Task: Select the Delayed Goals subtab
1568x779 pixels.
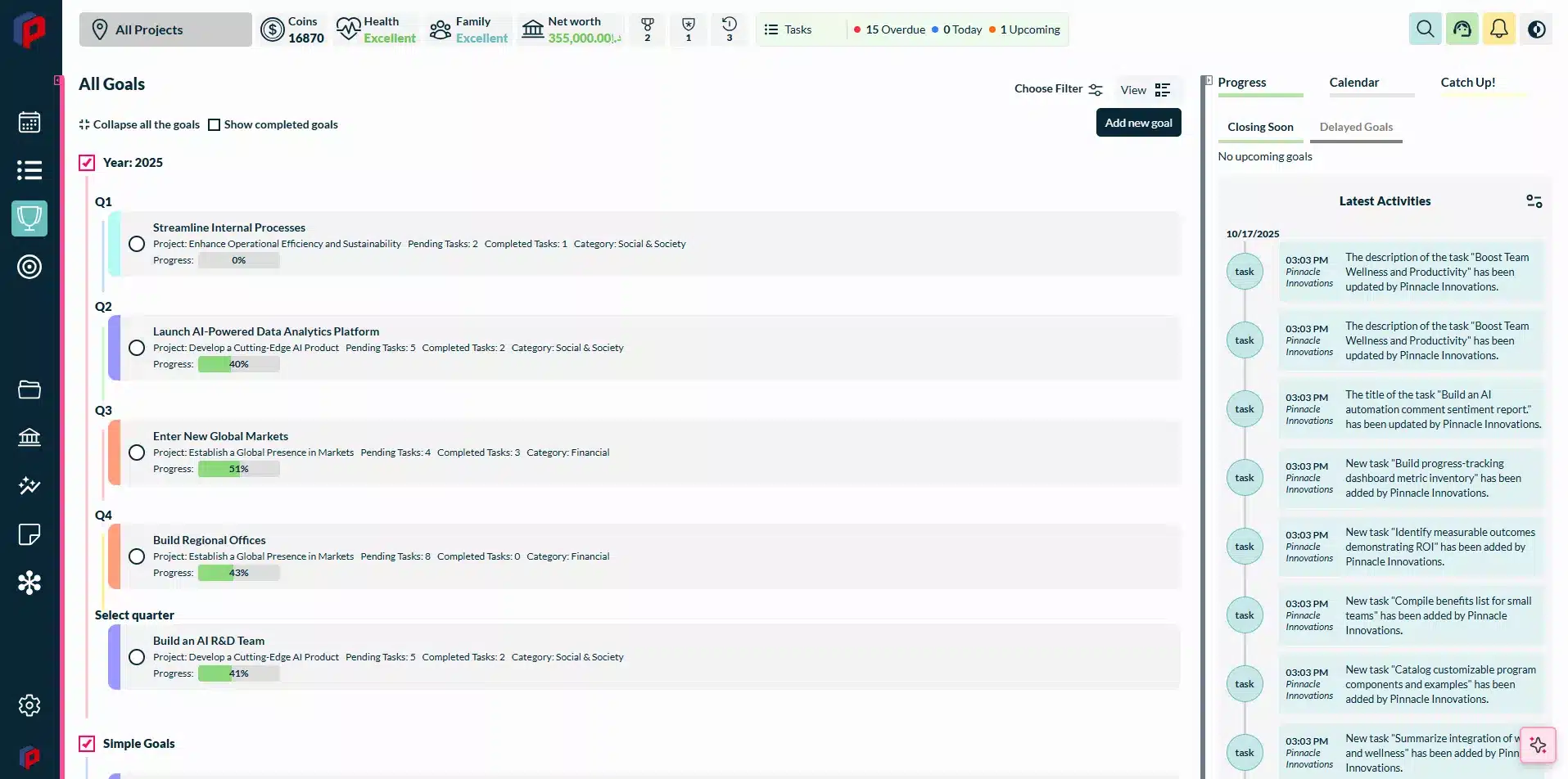Action: (1356, 128)
